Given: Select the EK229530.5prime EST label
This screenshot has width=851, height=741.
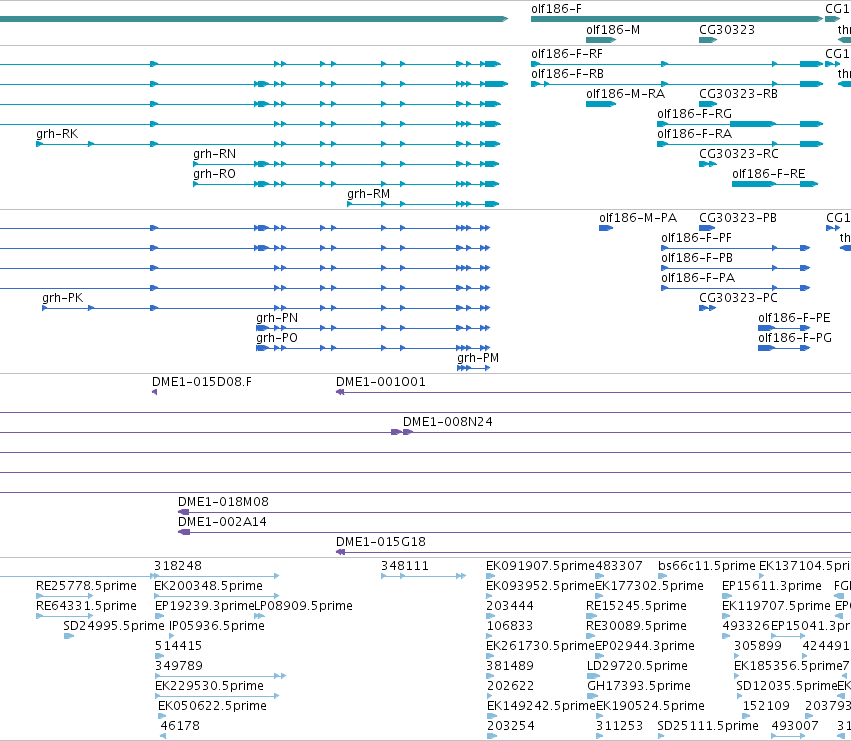Looking at the screenshot, I should coord(209,686).
